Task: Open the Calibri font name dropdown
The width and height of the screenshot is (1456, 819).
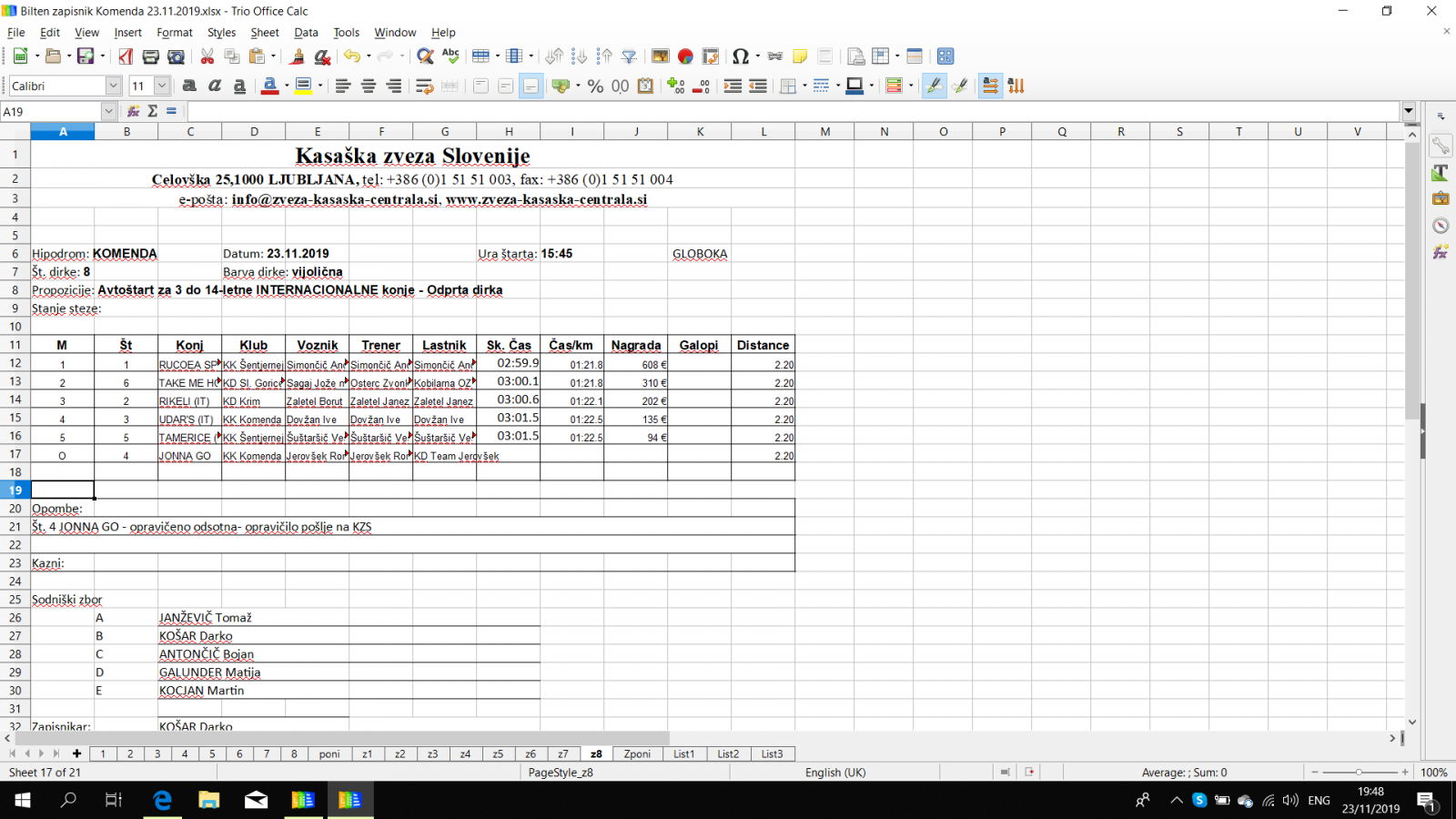Action: pos(113,86)
